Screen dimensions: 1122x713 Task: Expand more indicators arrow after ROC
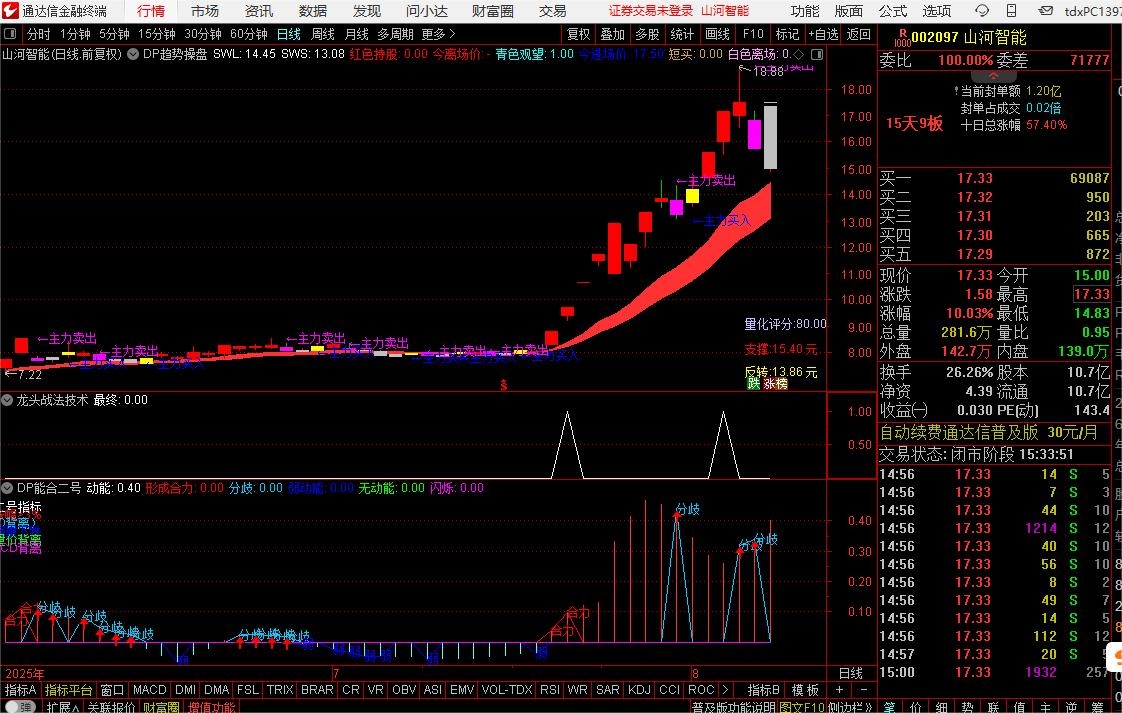[725, 690]
